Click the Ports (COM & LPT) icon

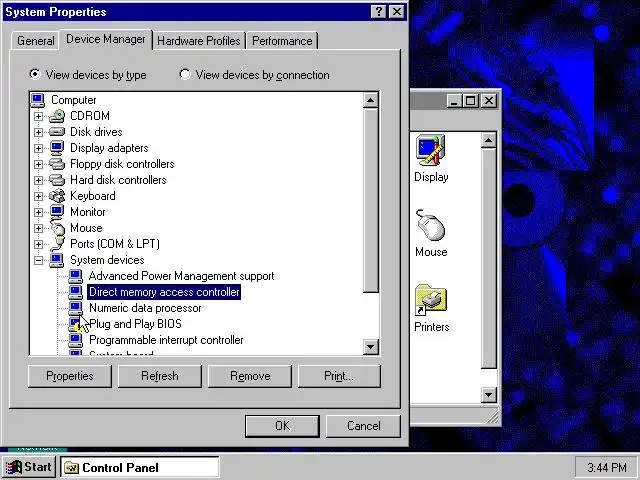[x=58, y=244]
